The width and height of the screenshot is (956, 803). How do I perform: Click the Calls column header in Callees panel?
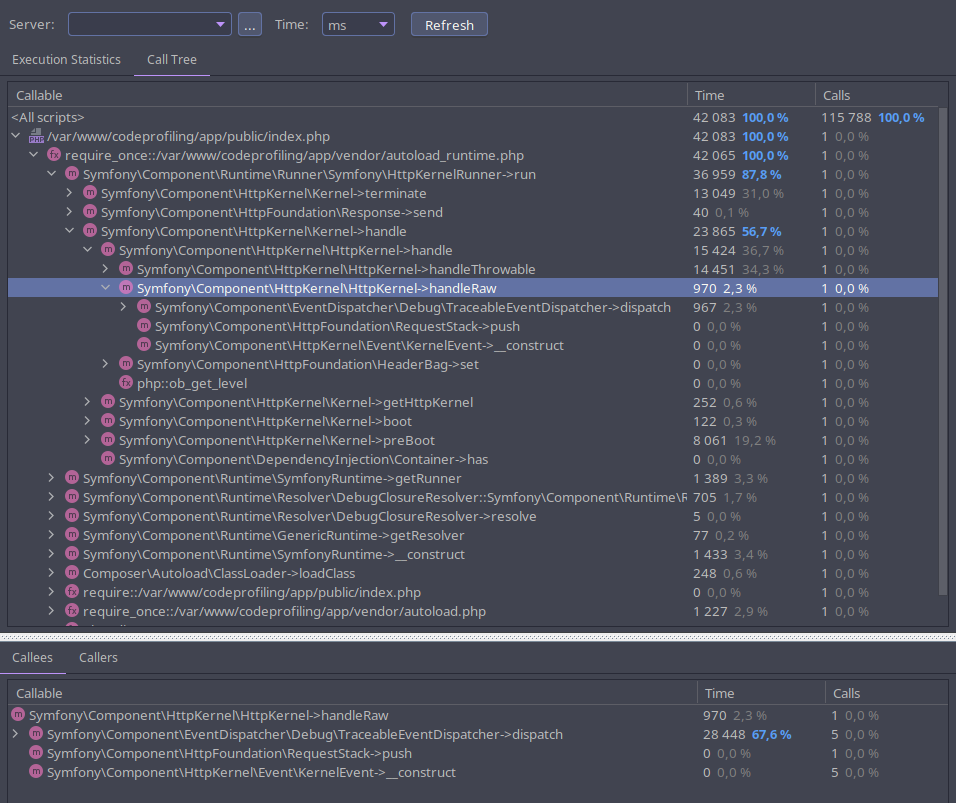886,693
